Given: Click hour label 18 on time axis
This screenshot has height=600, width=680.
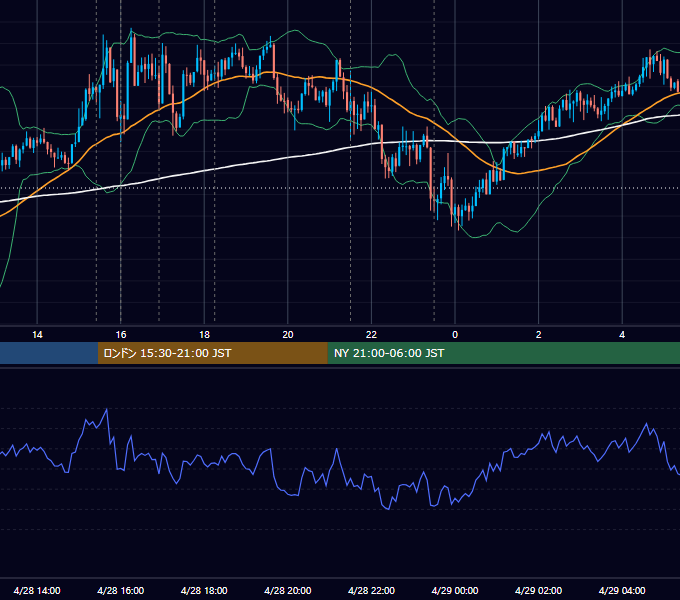Looking at the screenshot, I should click(204, 335).
